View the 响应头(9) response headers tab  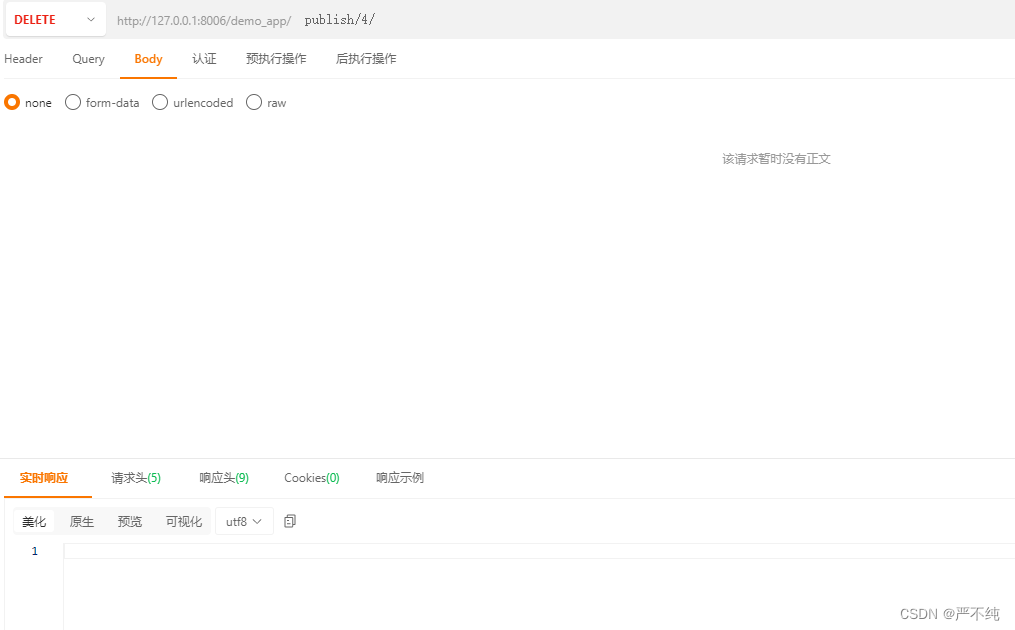tap(223, 477)
